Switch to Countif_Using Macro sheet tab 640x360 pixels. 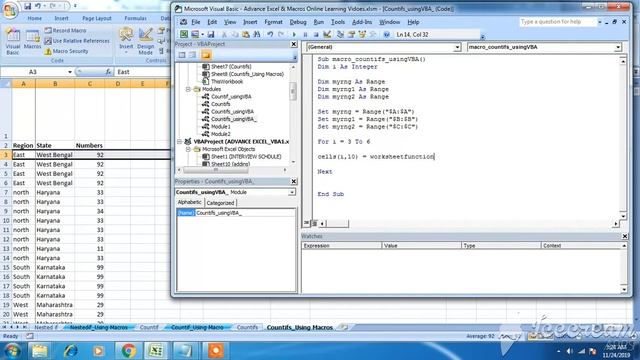pos(197,327)
